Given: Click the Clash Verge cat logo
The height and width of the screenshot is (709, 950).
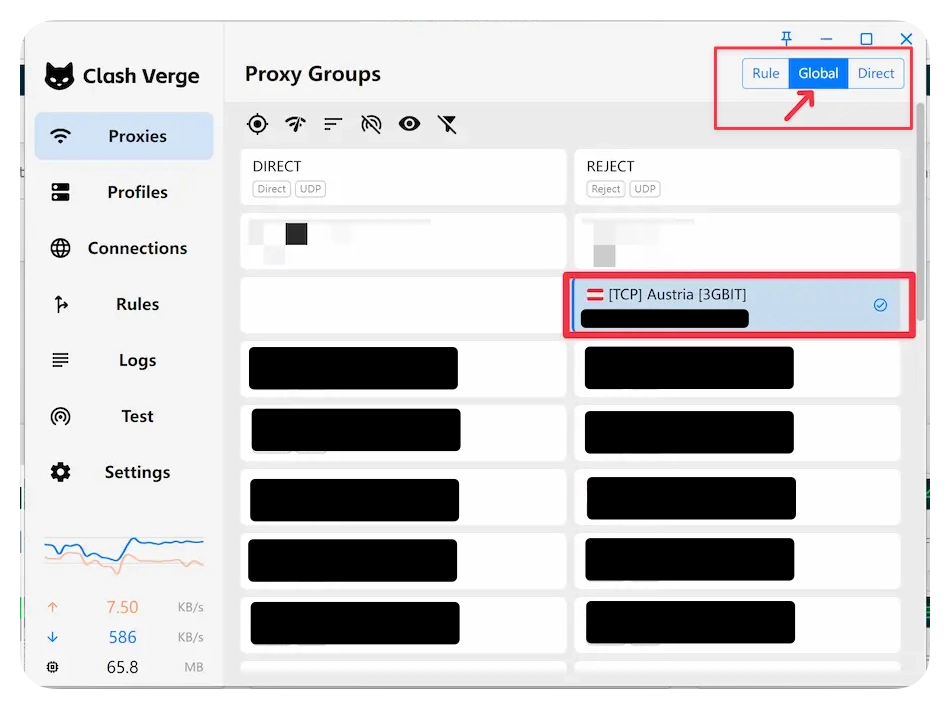Looking at the screenshot, I should tap(61, 76).
